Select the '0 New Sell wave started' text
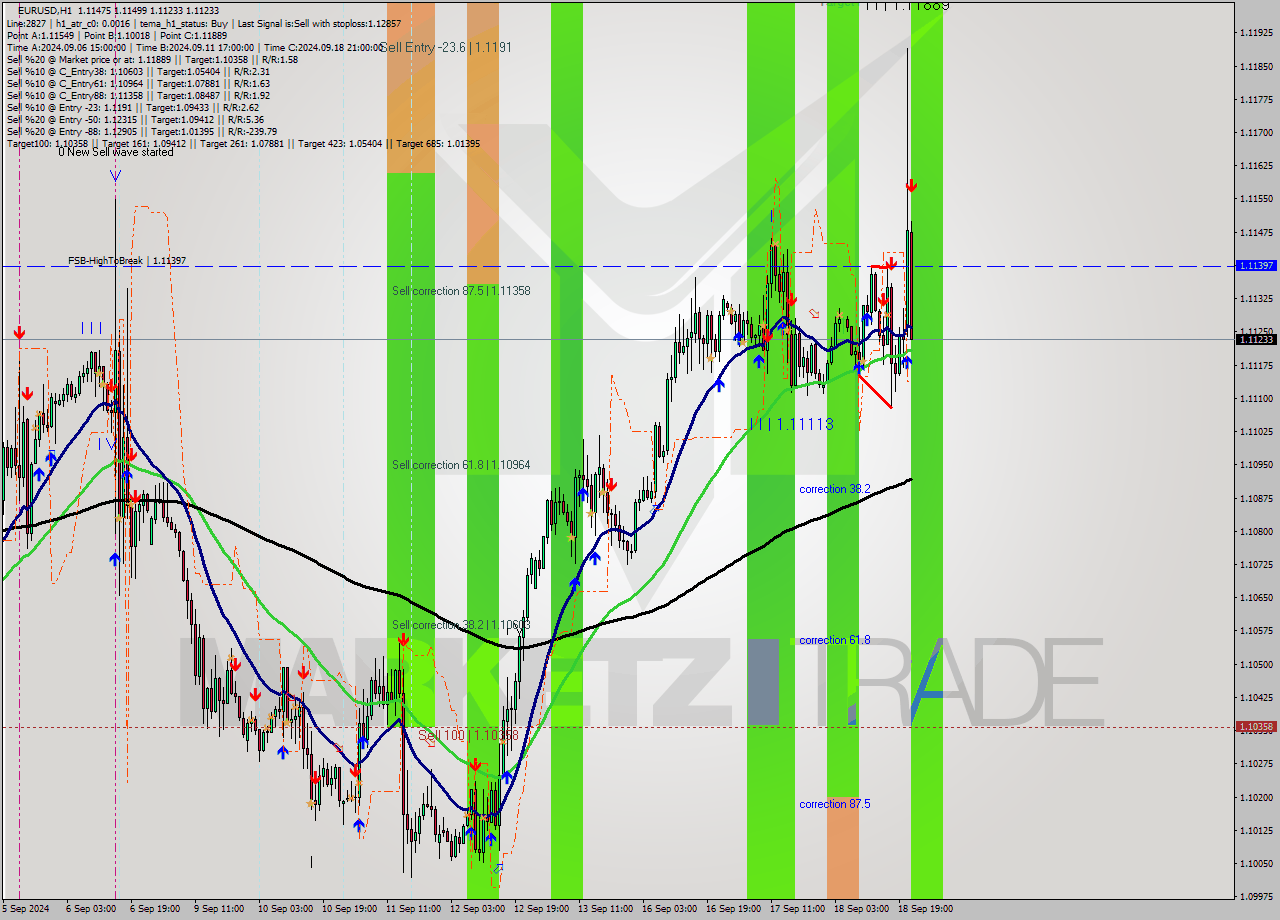Screen dimensions: 1280x920 click(115, 152)
